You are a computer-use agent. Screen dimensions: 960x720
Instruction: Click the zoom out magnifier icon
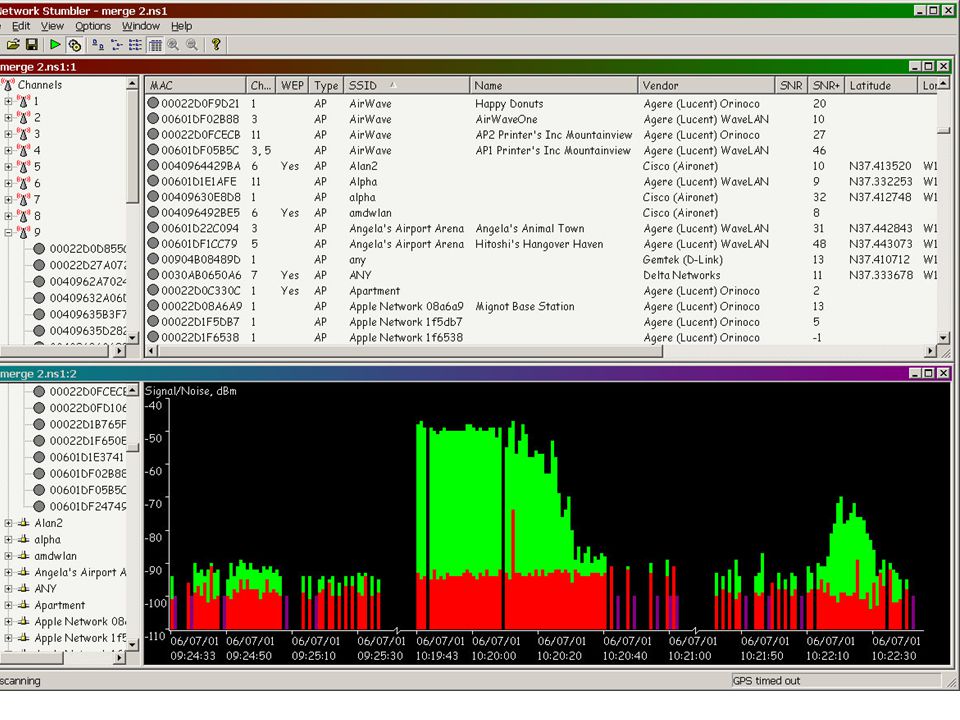192,45
